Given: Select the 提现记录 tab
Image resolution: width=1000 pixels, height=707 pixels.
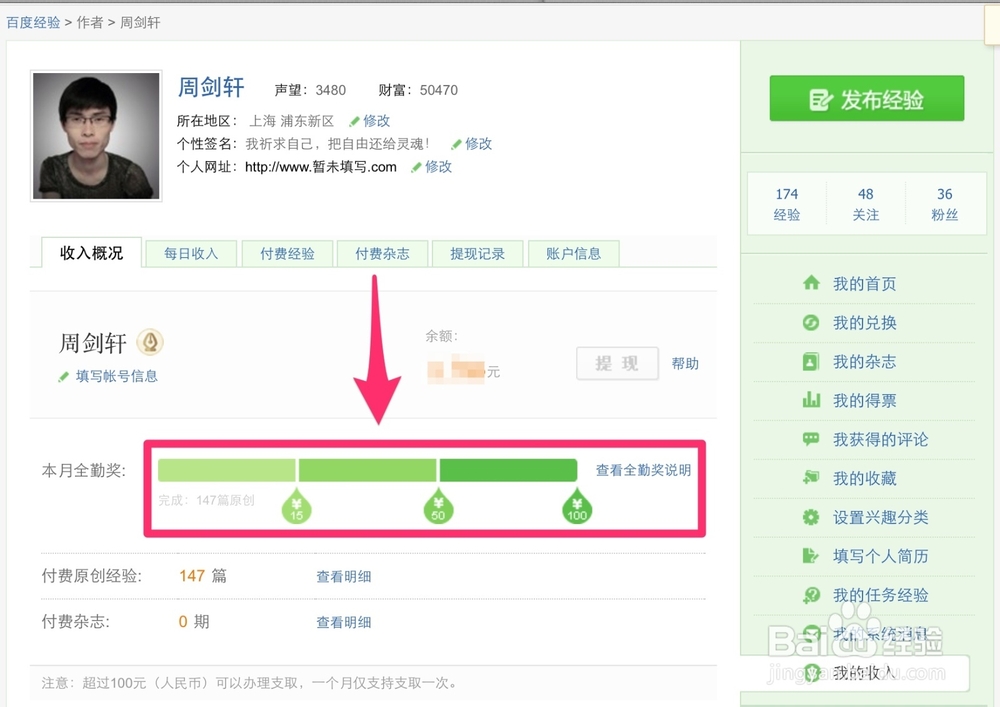Looking at the screenshot, I should [477, 254].
